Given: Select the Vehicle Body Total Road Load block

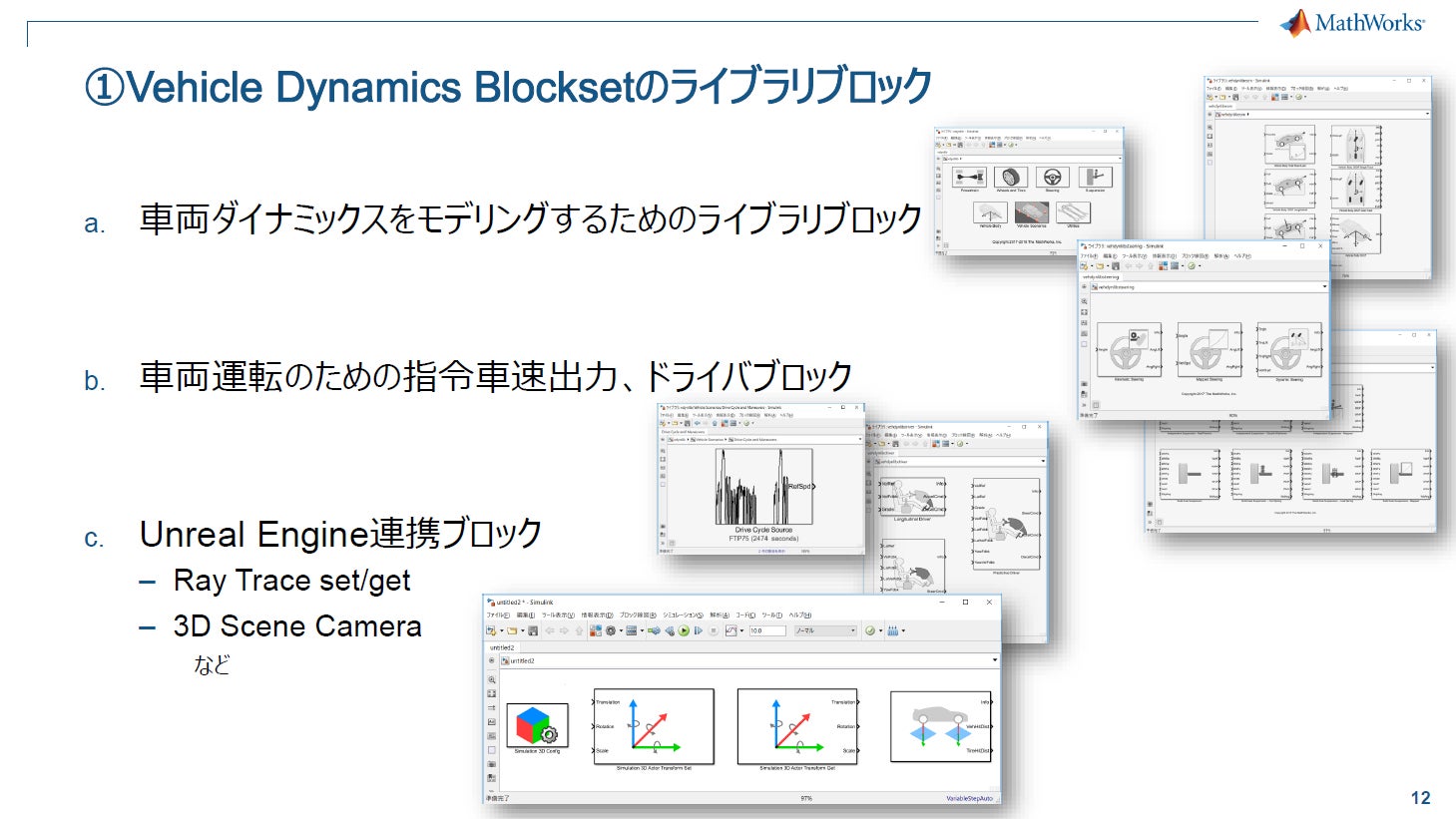Looking at the screenshot, I should pyautogui.click(x=1289, y=145).
